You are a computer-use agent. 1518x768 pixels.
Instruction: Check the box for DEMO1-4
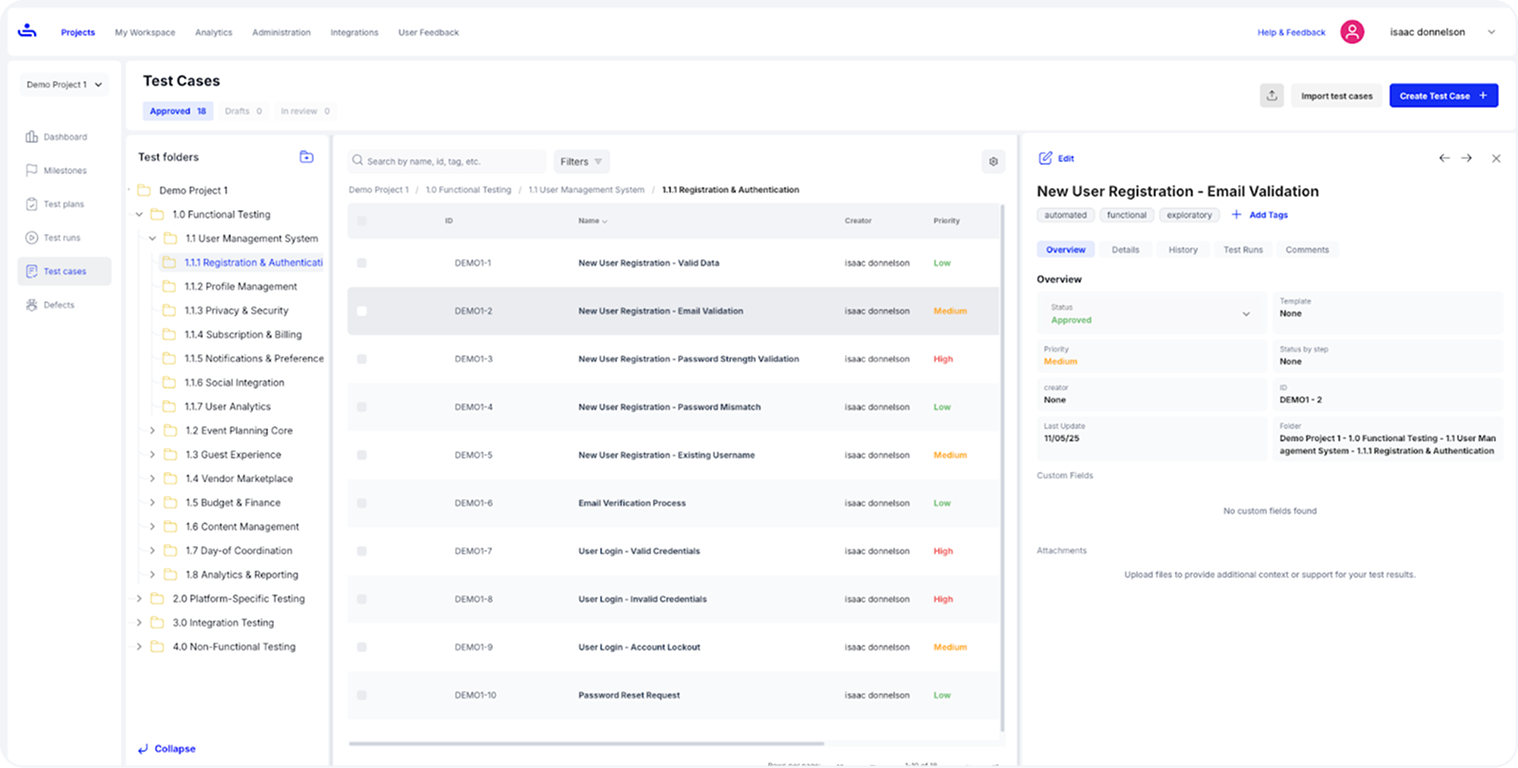click(362, 407)
